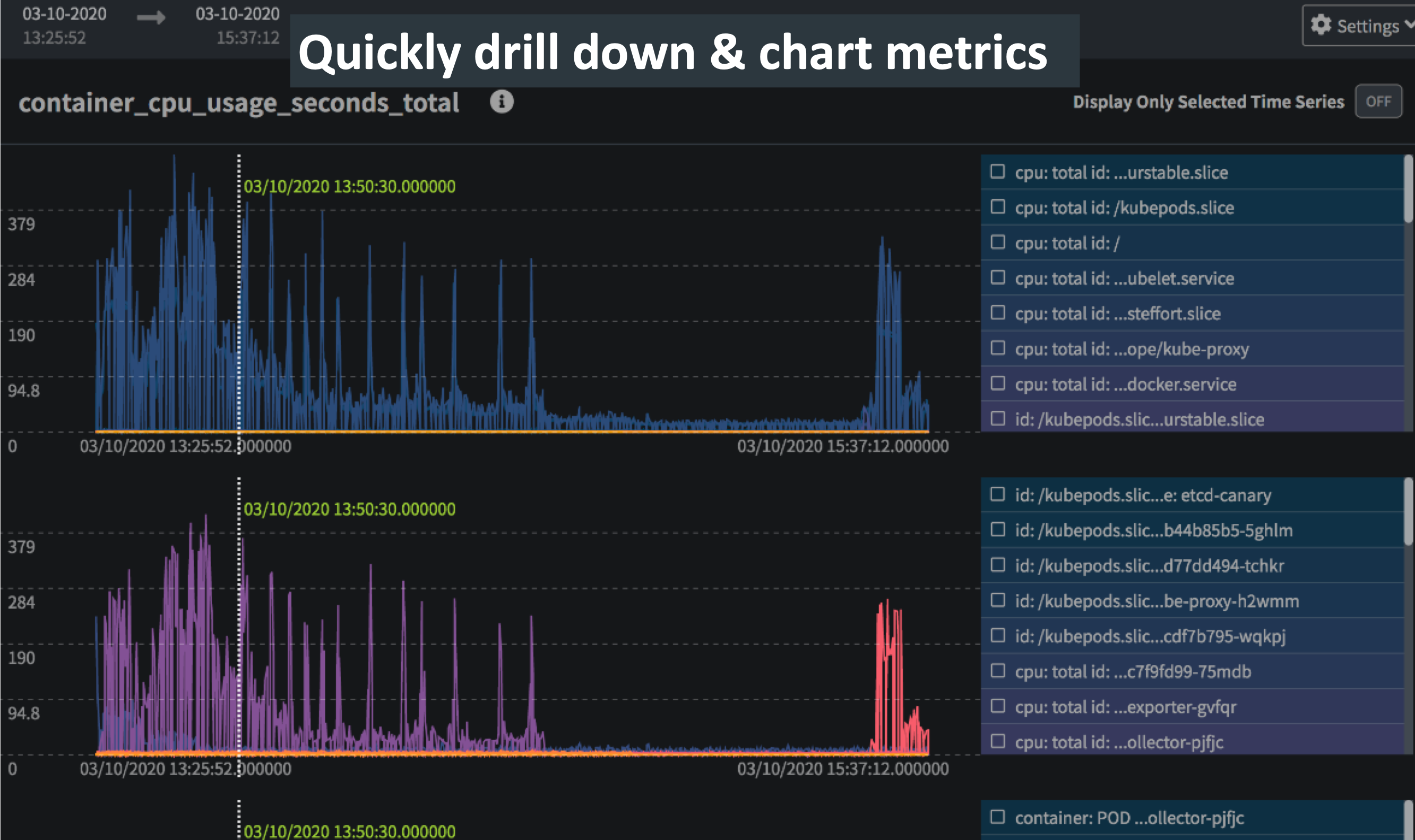
Task: Check the cpu: total id: /kubepods.slice series
Action: (999, 207)
